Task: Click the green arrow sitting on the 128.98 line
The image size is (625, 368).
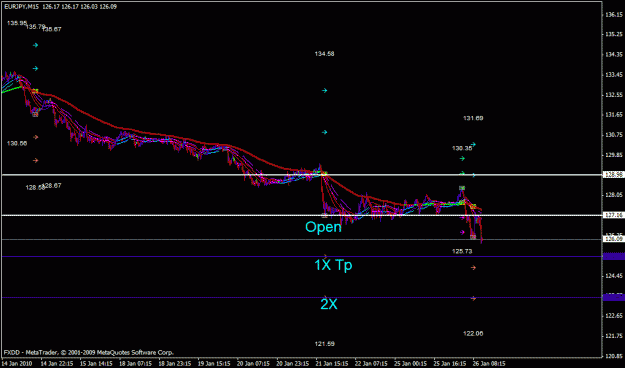Action: coord(462,173)
